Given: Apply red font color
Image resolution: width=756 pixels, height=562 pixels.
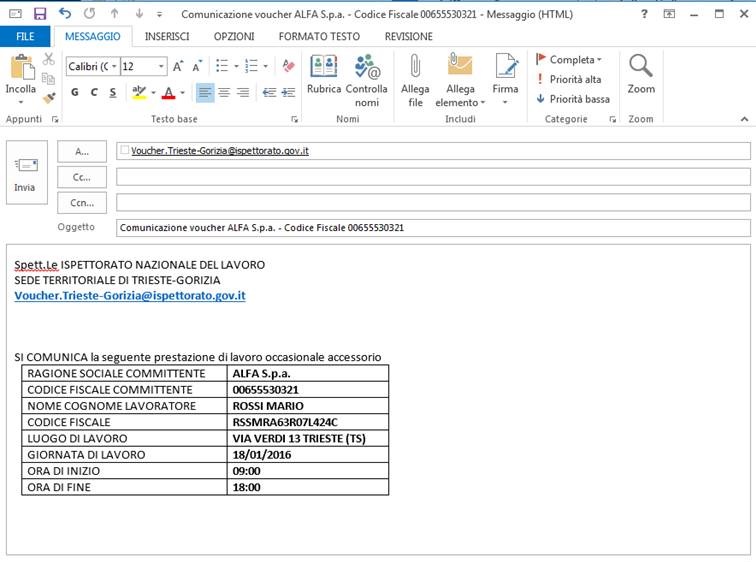Looking at the screenshot, I should [168, 92].
